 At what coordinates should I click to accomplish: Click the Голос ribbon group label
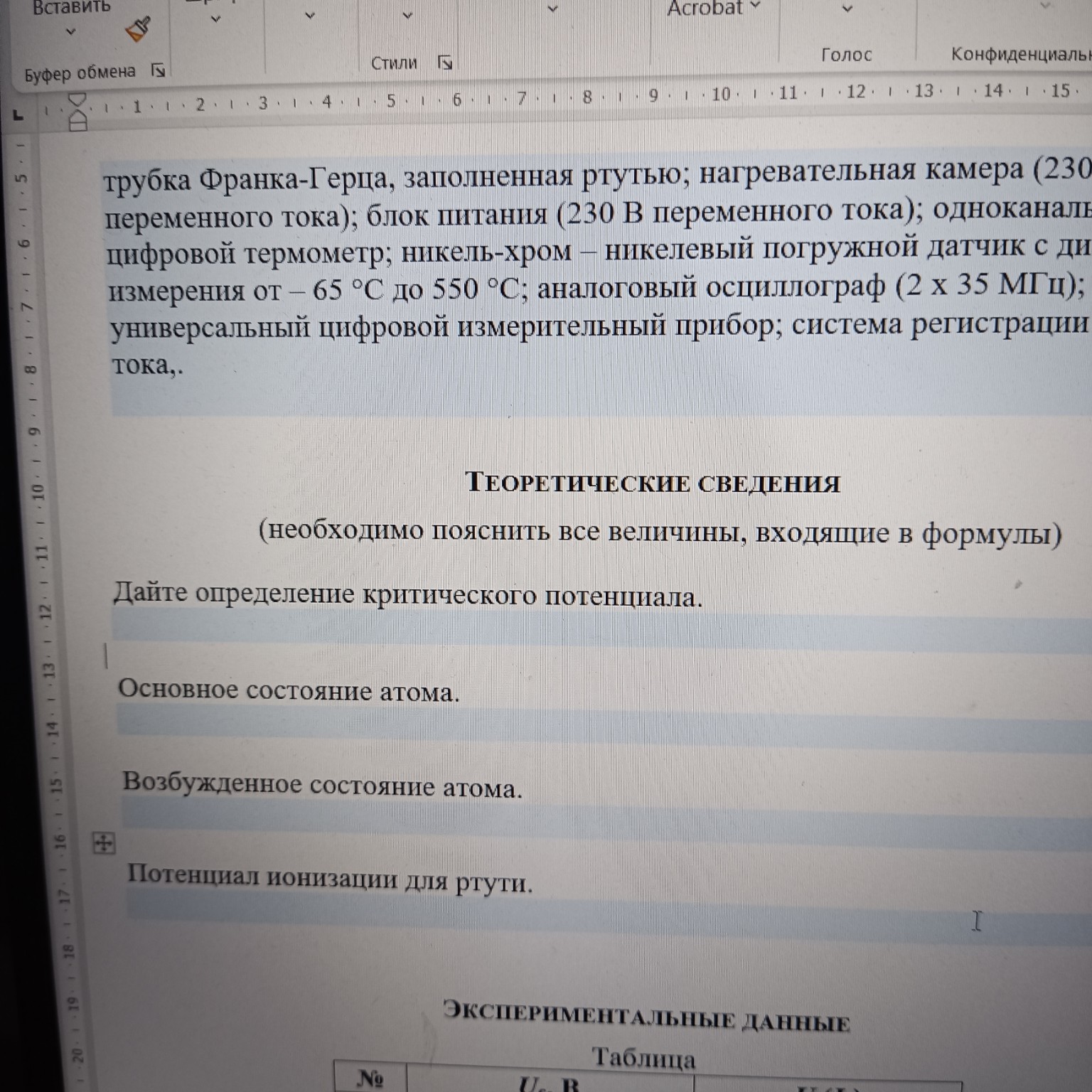(847, 55)
